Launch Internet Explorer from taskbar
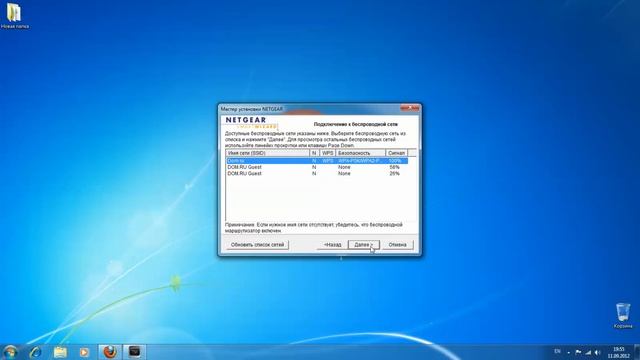 pos(36,352)
